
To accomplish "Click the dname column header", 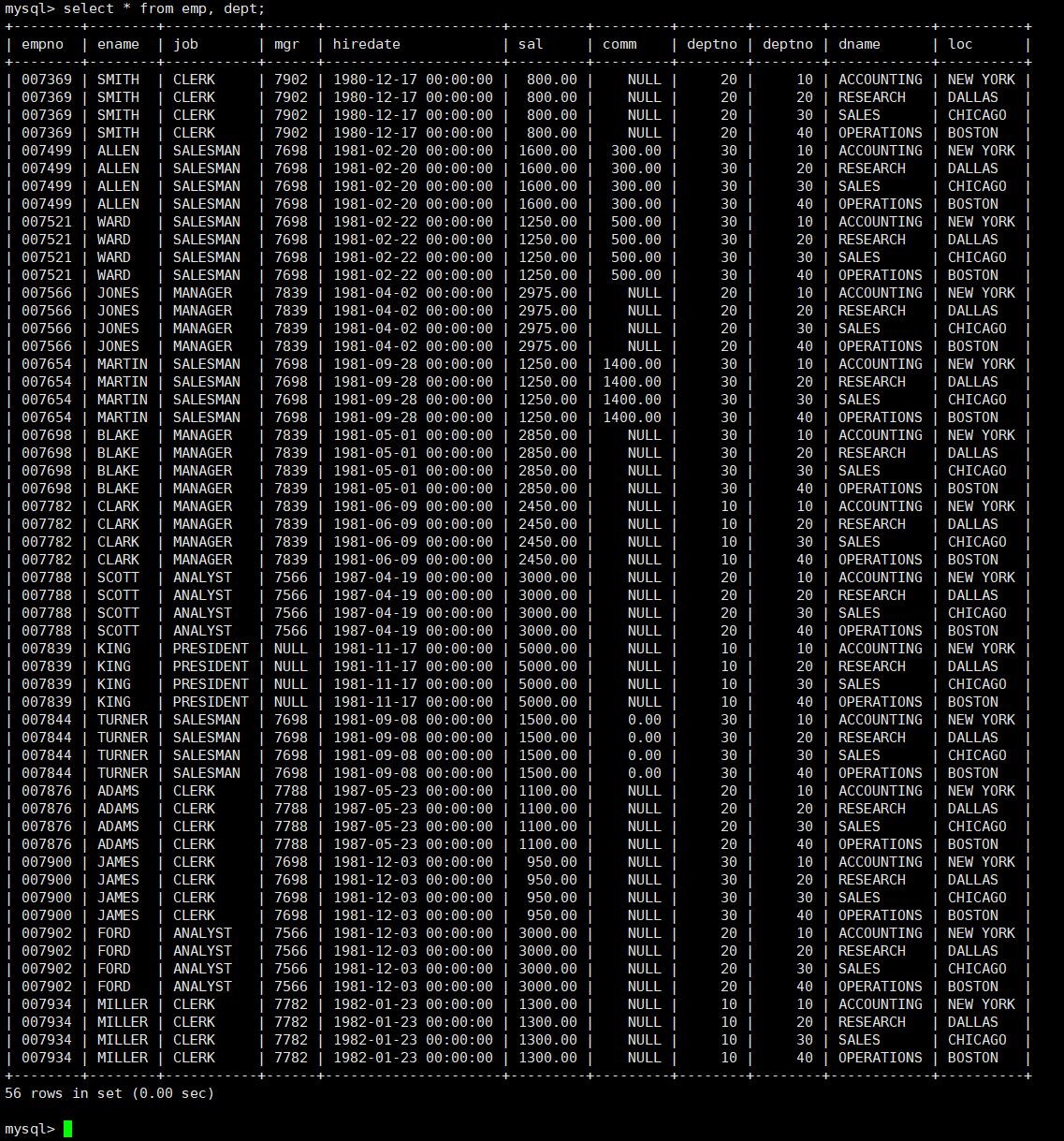I will [x=859, y=44].
